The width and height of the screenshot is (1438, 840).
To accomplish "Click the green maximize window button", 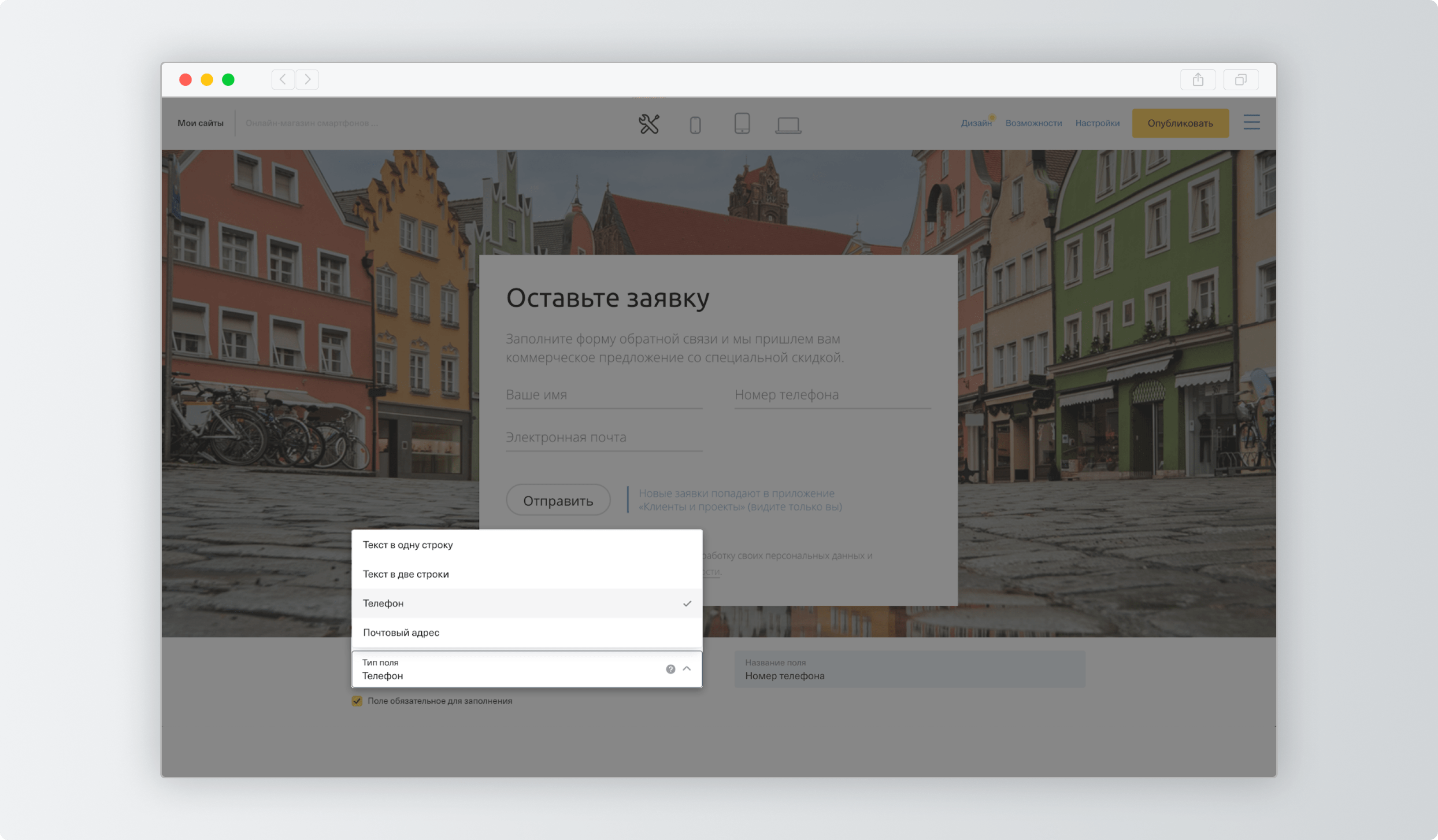I will tap(228, 79).
